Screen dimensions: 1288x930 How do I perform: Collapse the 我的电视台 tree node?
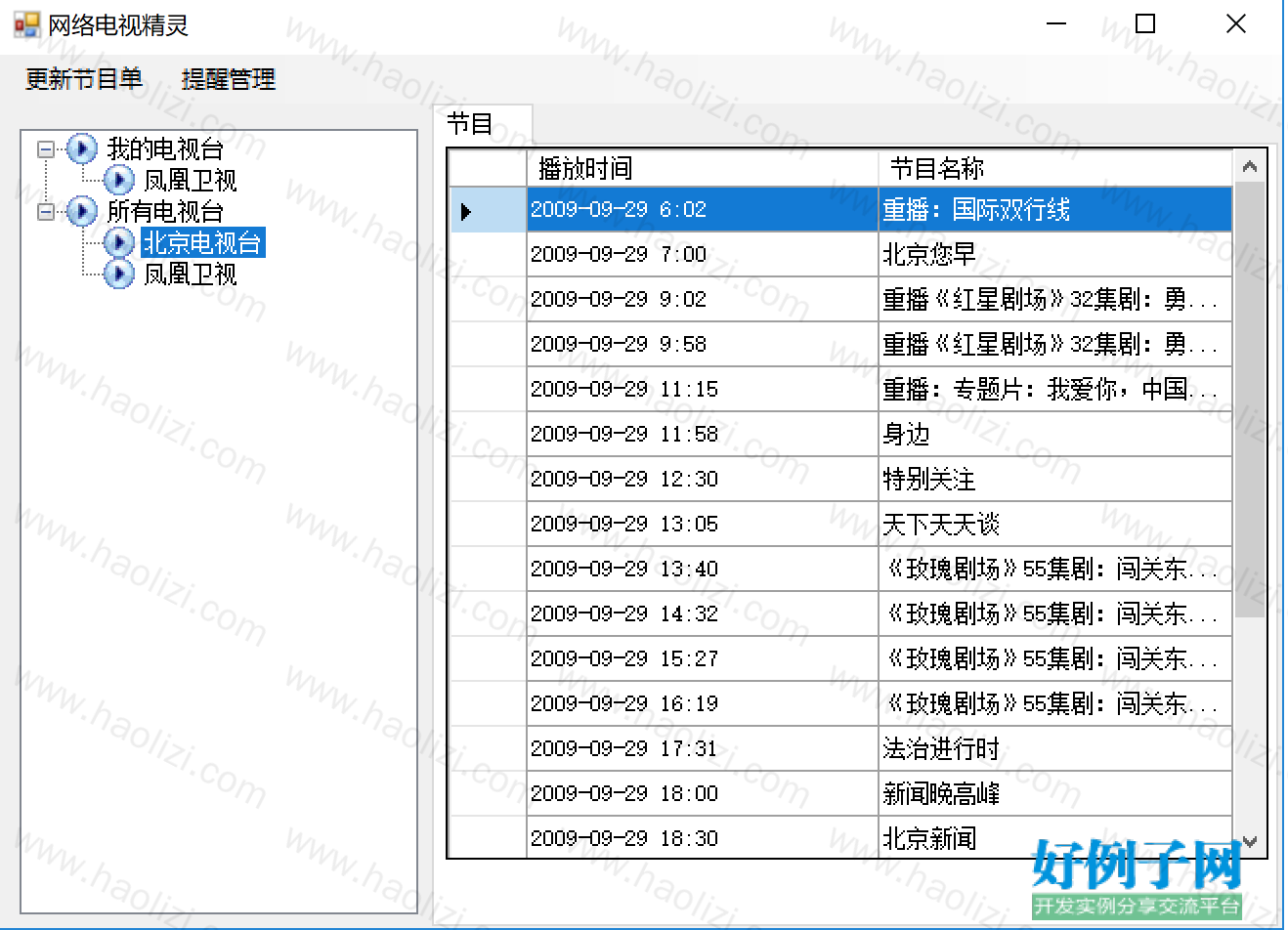point(46,149)
